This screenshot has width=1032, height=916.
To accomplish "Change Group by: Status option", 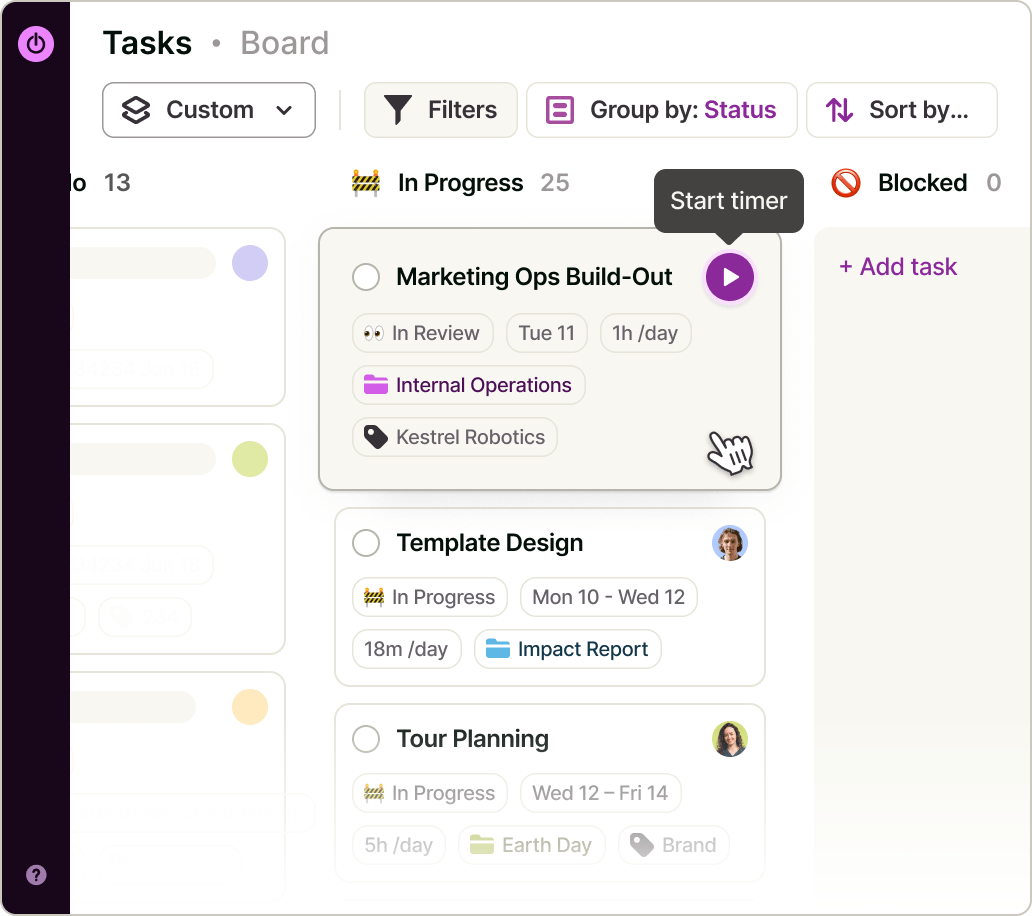I will coord(661,110).
